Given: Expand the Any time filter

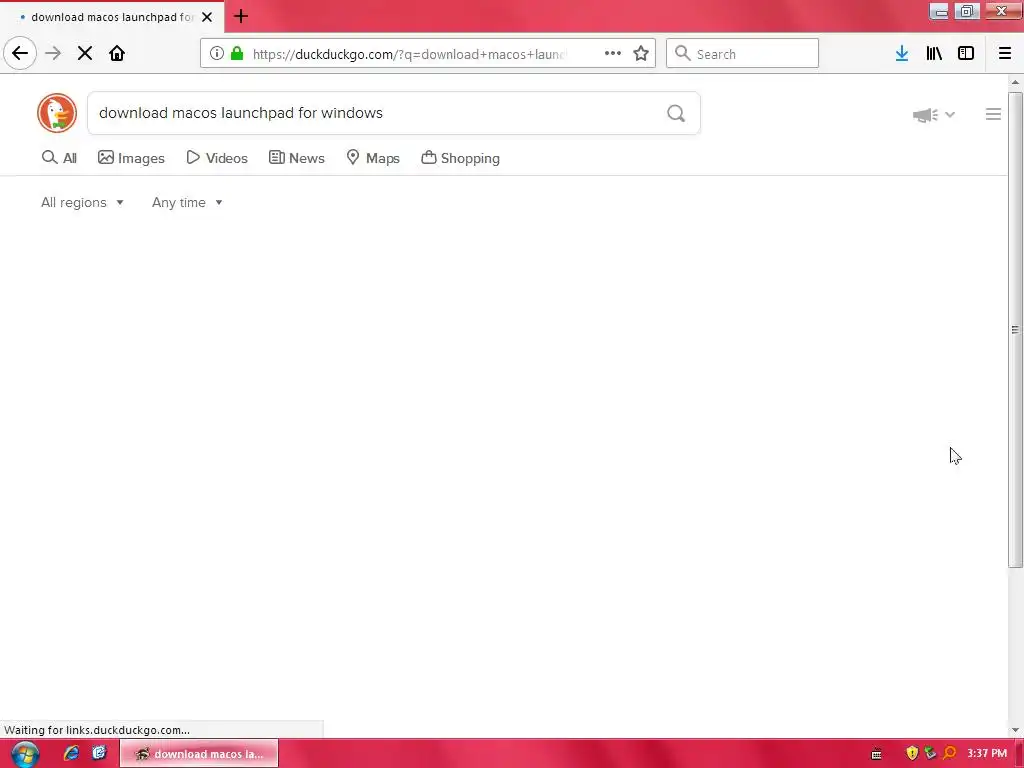Looking at the screenshot, I should tap(187, 202).
